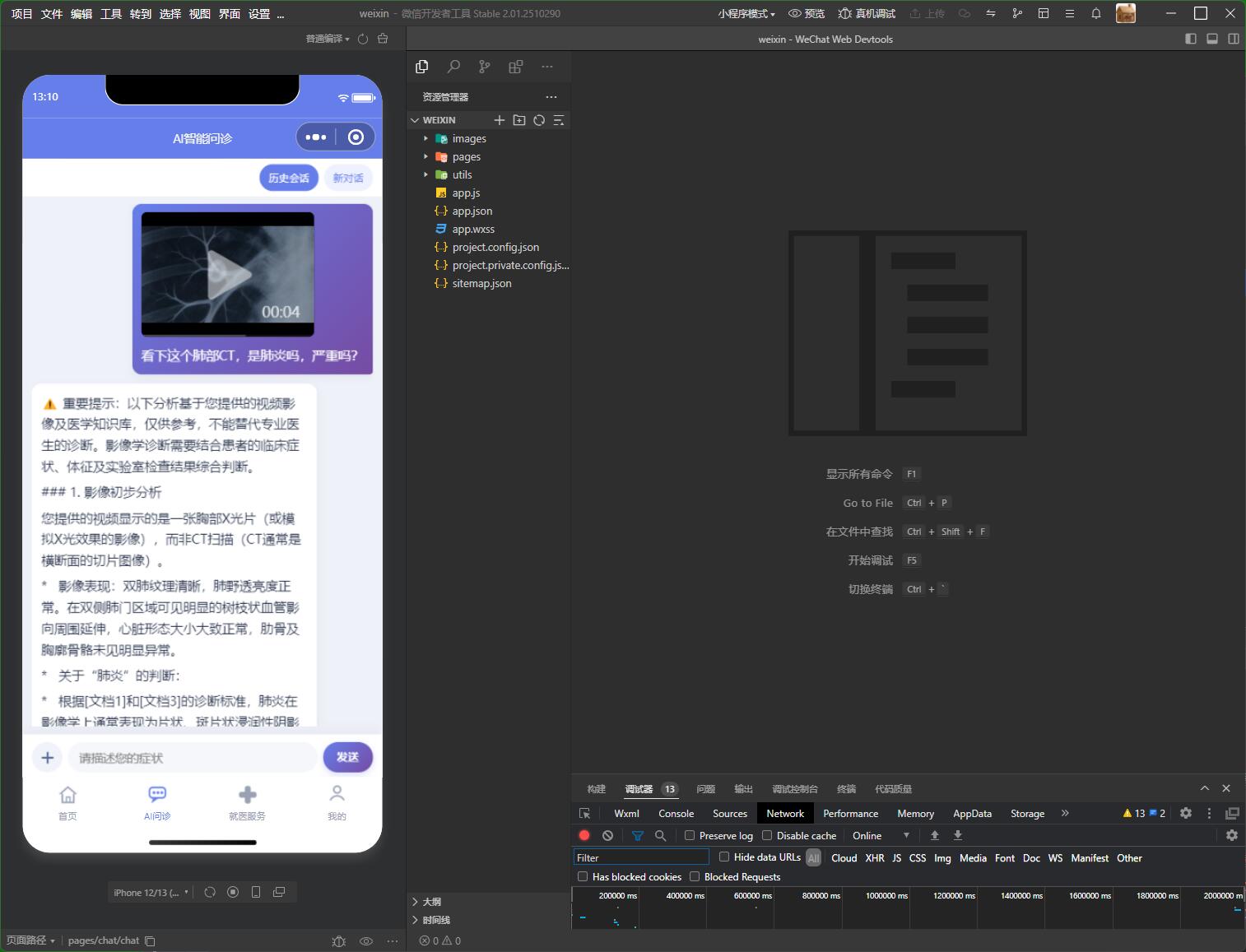
Task: Open notifications bell icon
Action: tap(1095, 13)
